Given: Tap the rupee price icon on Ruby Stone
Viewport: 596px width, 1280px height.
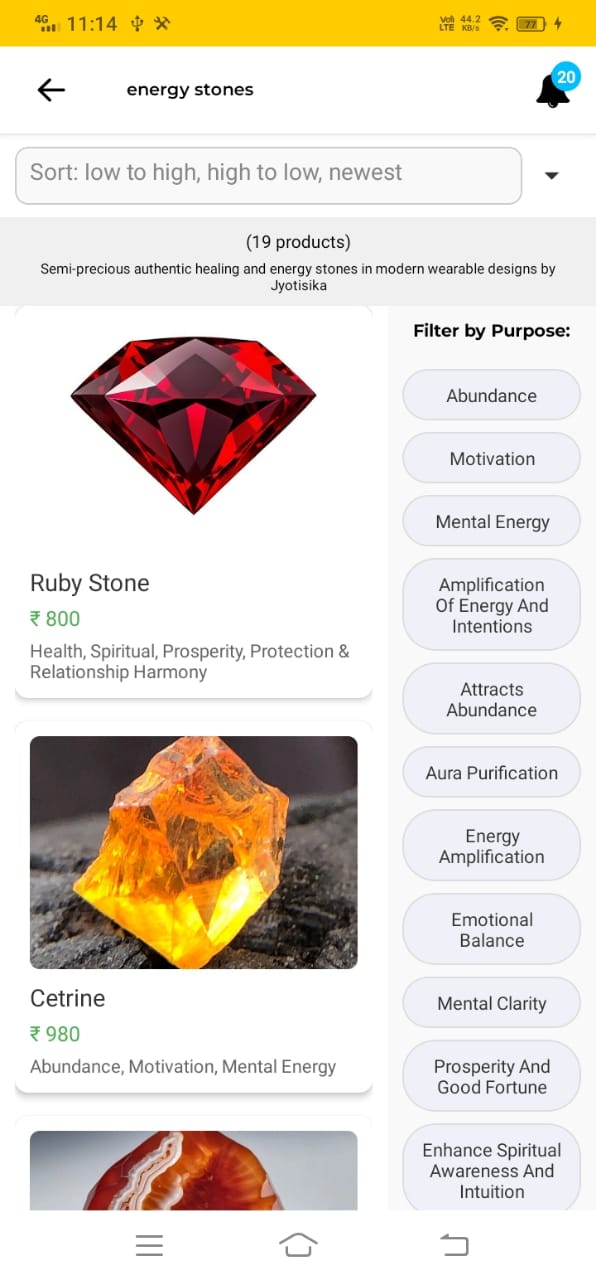Looking at the screenshot, I should pos(36,618).
